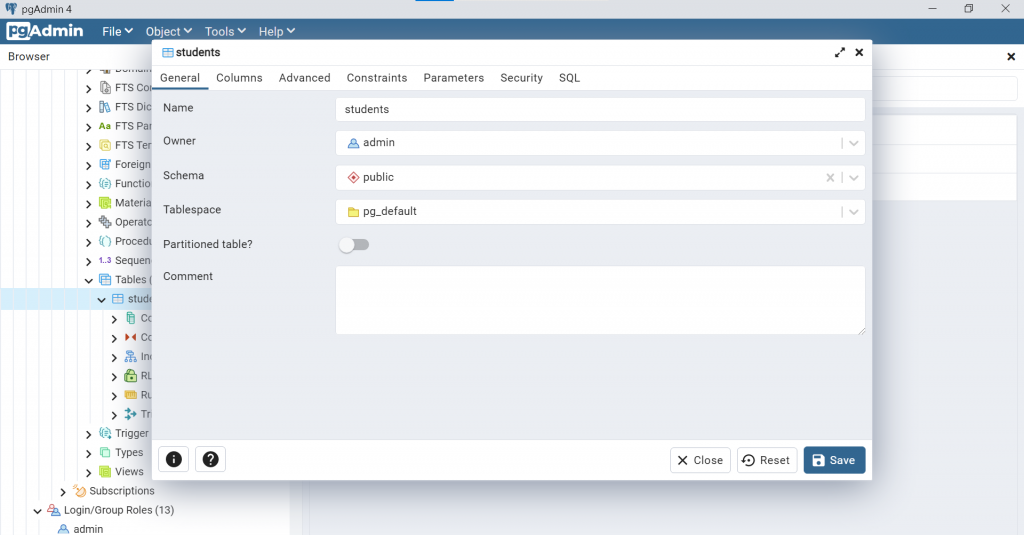Maximize the students dialog with expand icon
This screenshot has height=535, width=1024.
[840, 52]
